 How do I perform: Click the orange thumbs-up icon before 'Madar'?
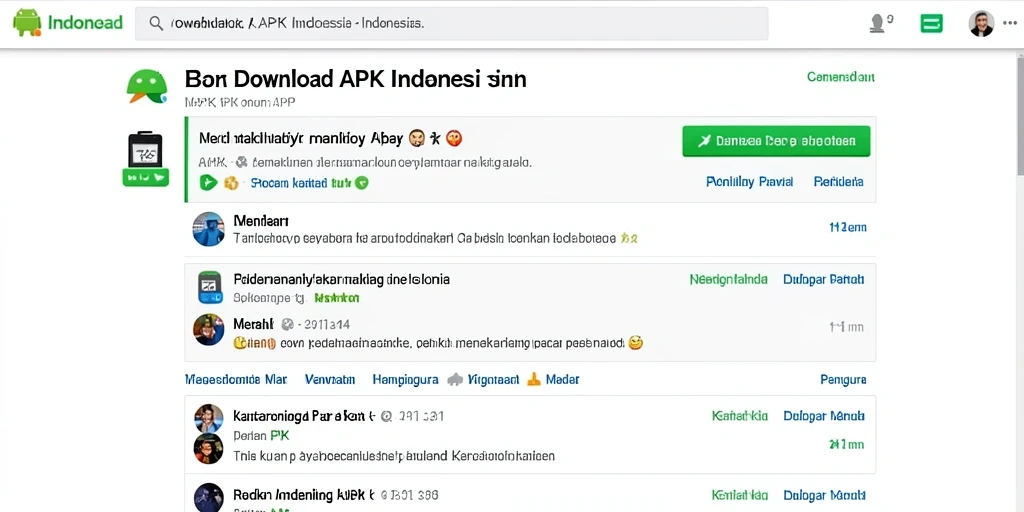(534, 379)
